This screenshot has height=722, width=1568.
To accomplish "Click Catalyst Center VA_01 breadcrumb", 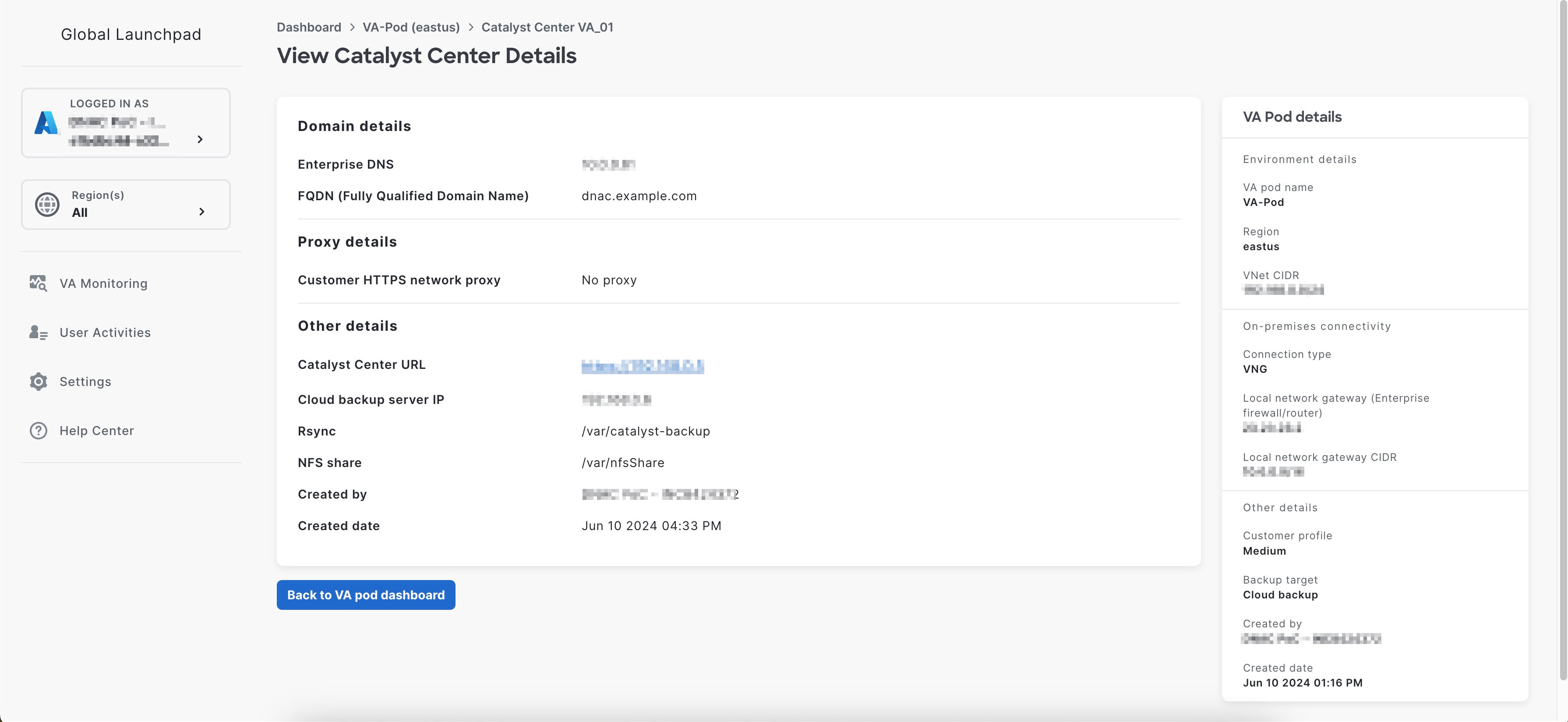I will pyautogui.click(x=547, y=28).
